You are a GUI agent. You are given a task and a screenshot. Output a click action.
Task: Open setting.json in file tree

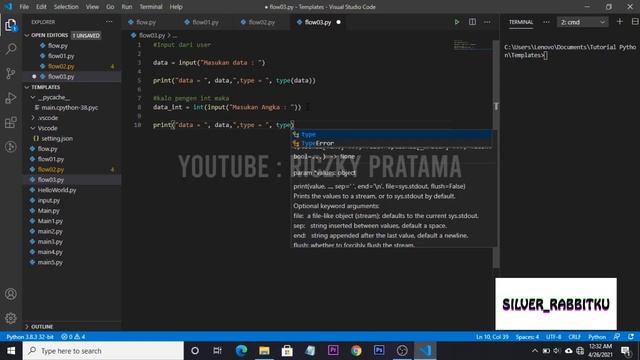pyautogui.click(x=57, y=139)
